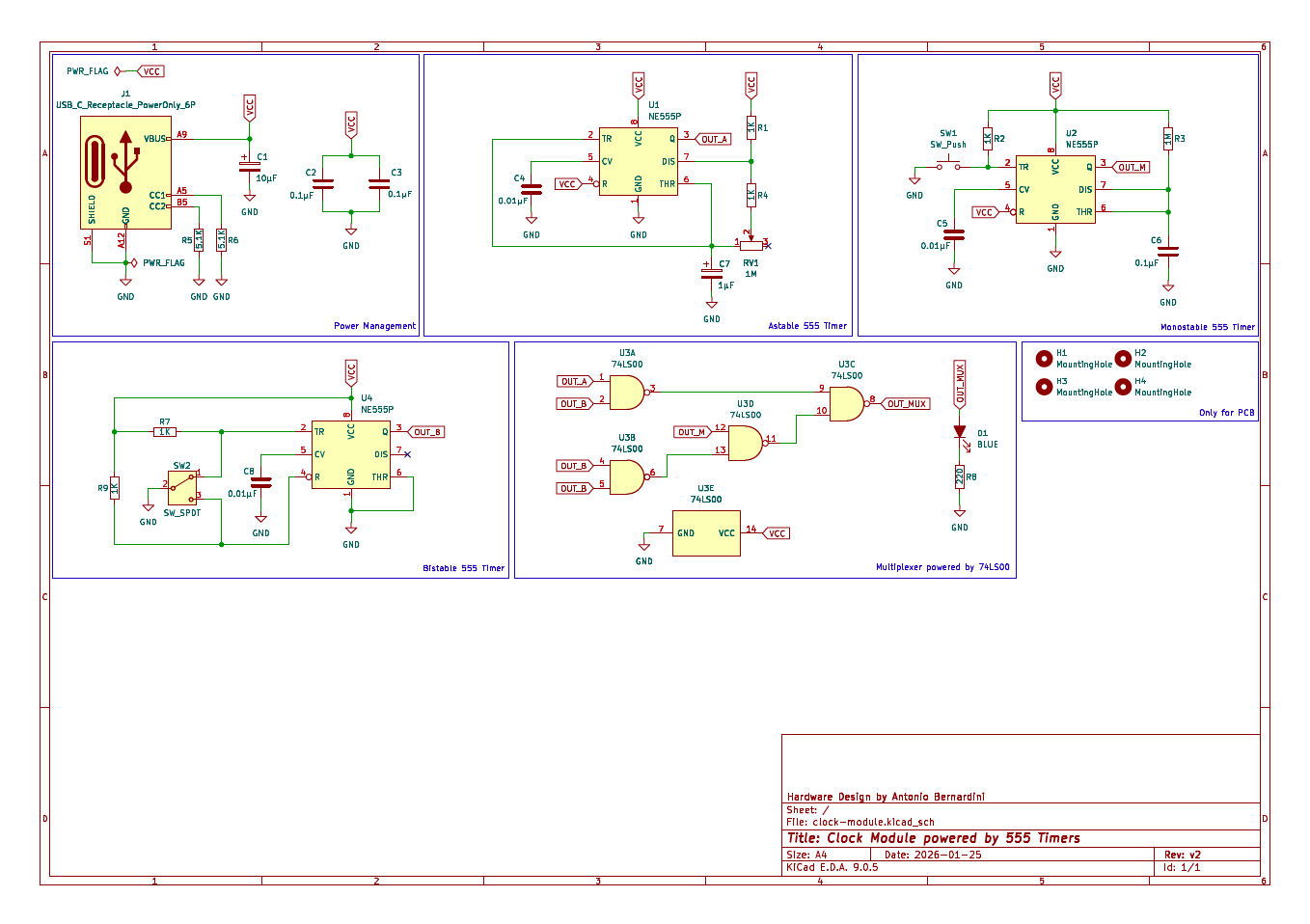Select resistor R2 near SW1
The image size is (1310, 924).
[x=988, y=139]
